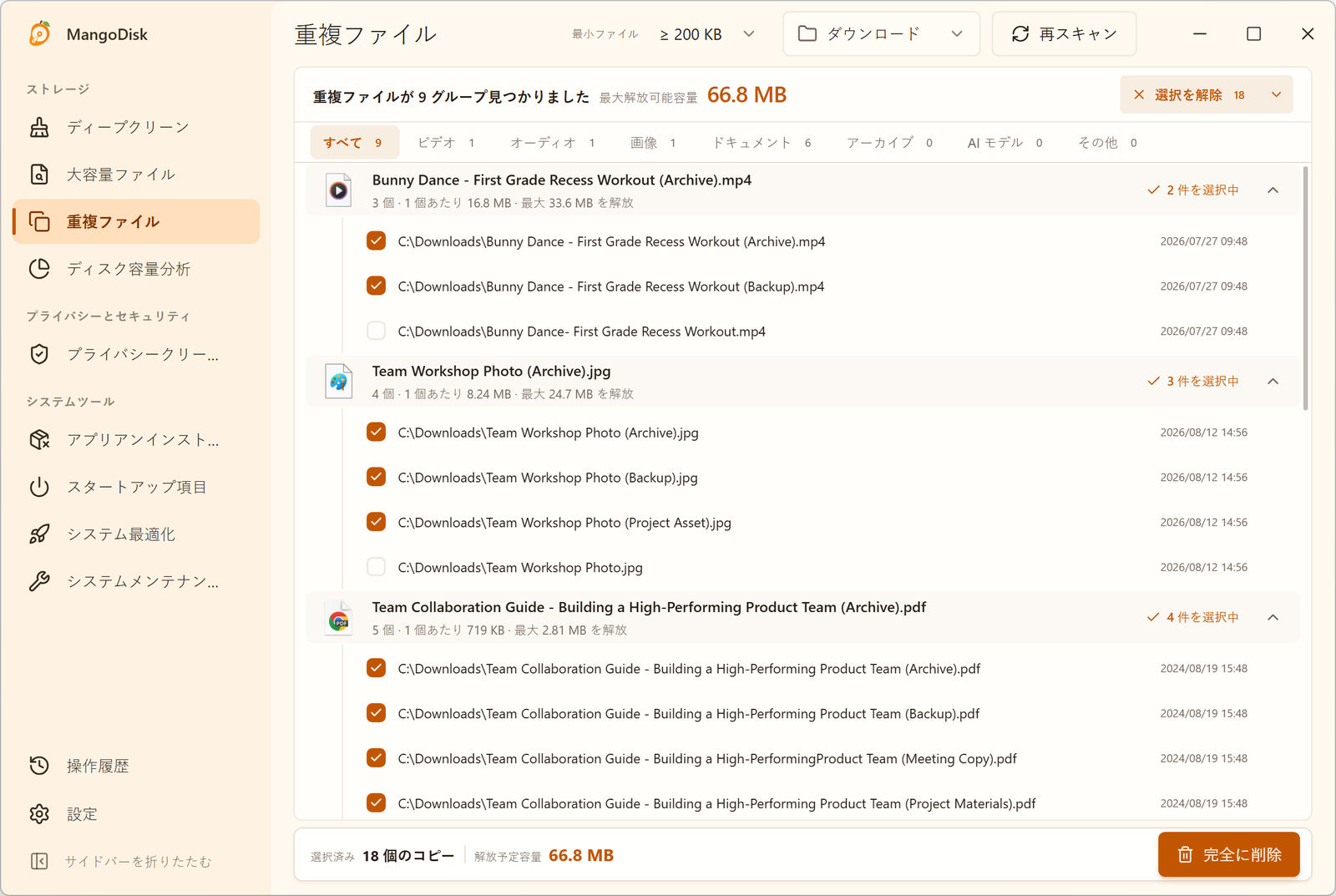This screenshot has height=896, width=1336.
Task: Collapse the Team Workshop Photo group
Action: pos(1273,382)
